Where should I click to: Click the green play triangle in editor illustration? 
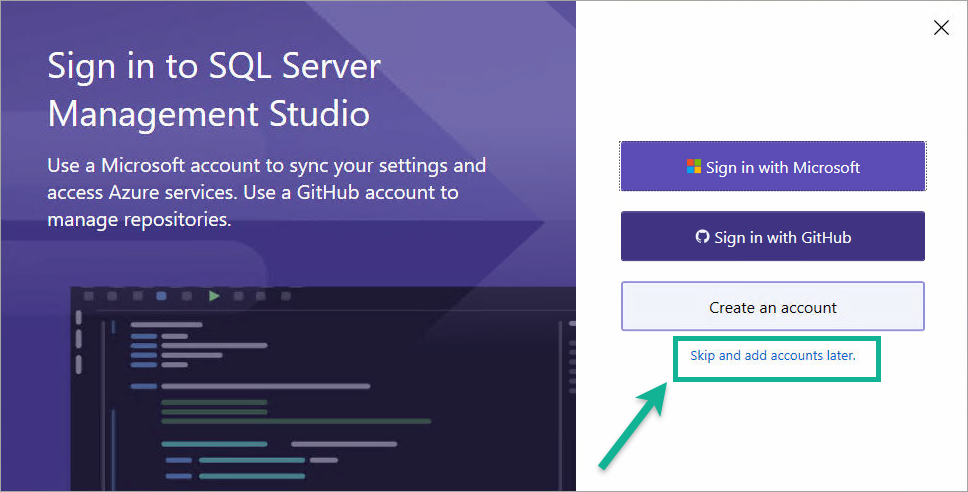214,296
